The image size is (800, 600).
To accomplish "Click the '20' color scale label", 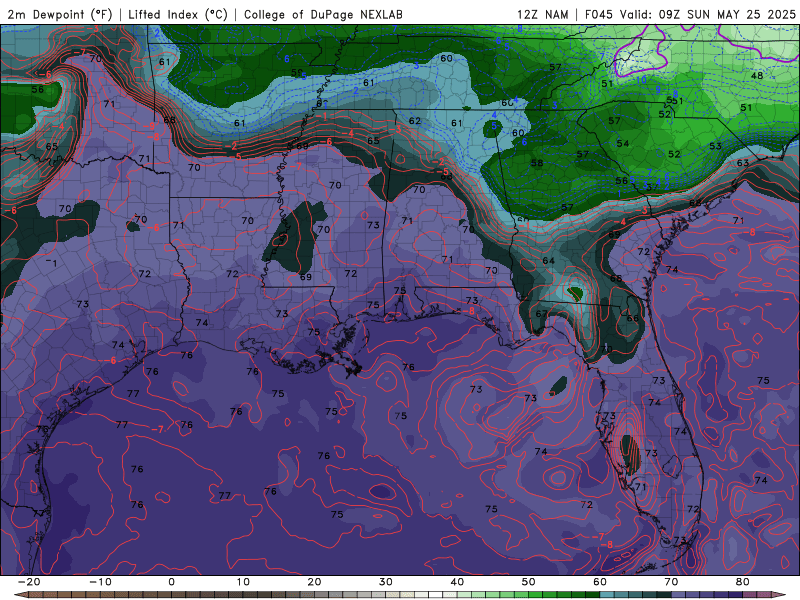I will click(314, 582).
